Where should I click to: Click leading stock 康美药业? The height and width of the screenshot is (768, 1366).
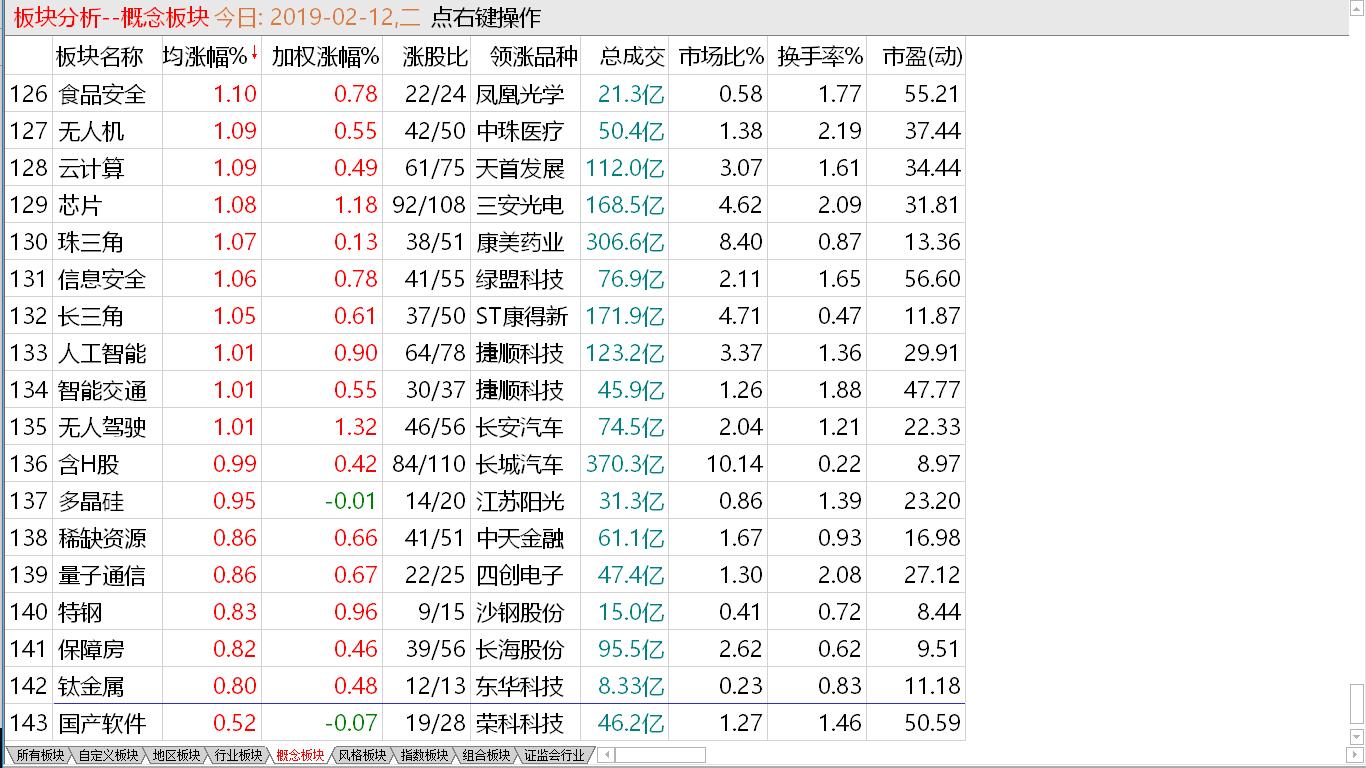click(x=520, y=242)
